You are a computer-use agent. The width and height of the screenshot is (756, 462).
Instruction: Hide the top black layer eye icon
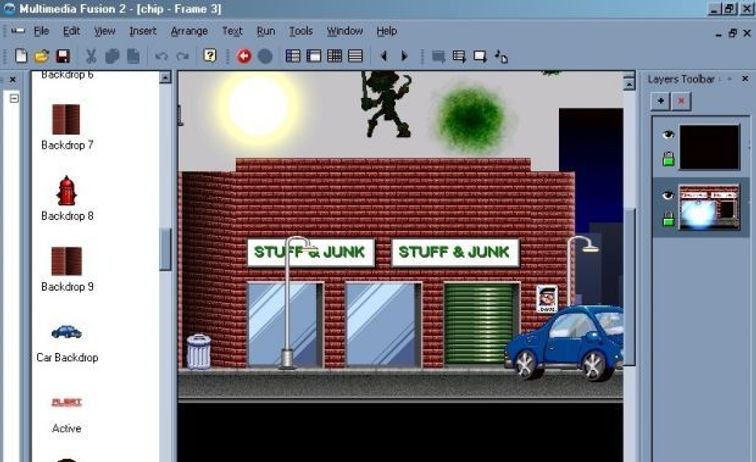tap(667, 134)
